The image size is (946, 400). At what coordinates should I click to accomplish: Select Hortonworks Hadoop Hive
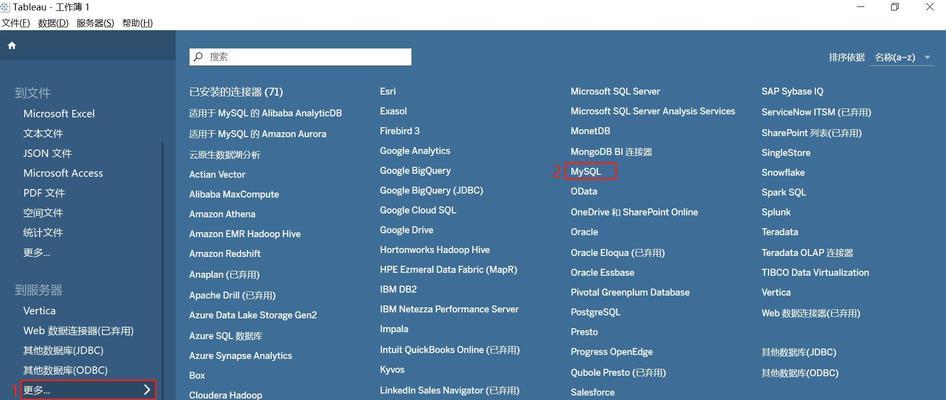tap(435, 250)
